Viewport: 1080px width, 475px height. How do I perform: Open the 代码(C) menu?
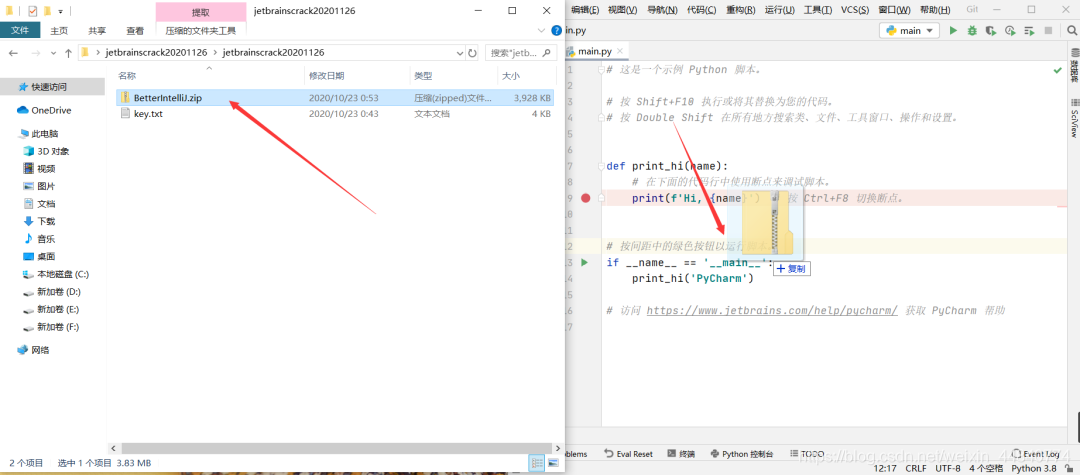coord(701,10)
